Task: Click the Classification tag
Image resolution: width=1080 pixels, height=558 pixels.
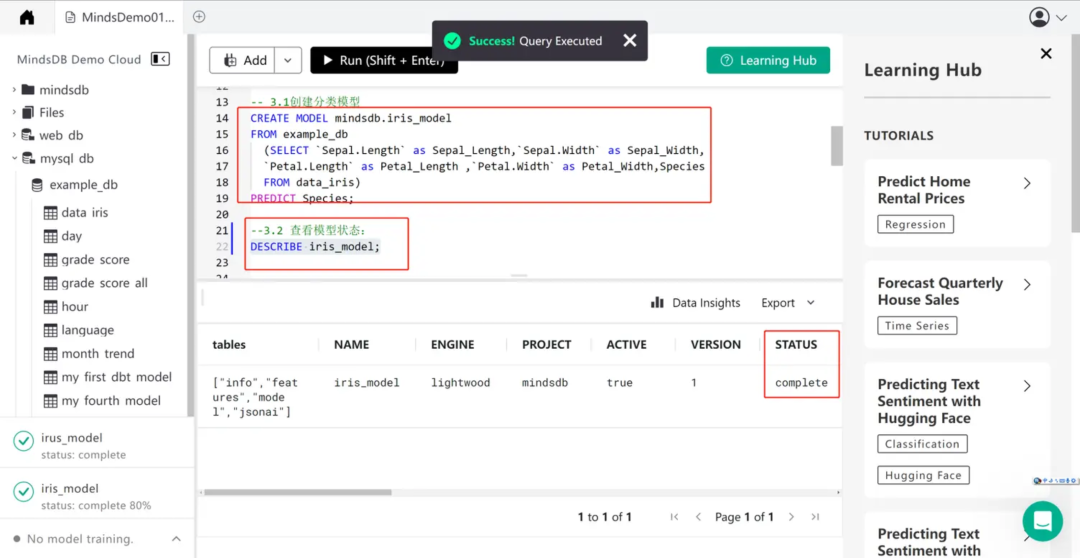Action: 922,444
